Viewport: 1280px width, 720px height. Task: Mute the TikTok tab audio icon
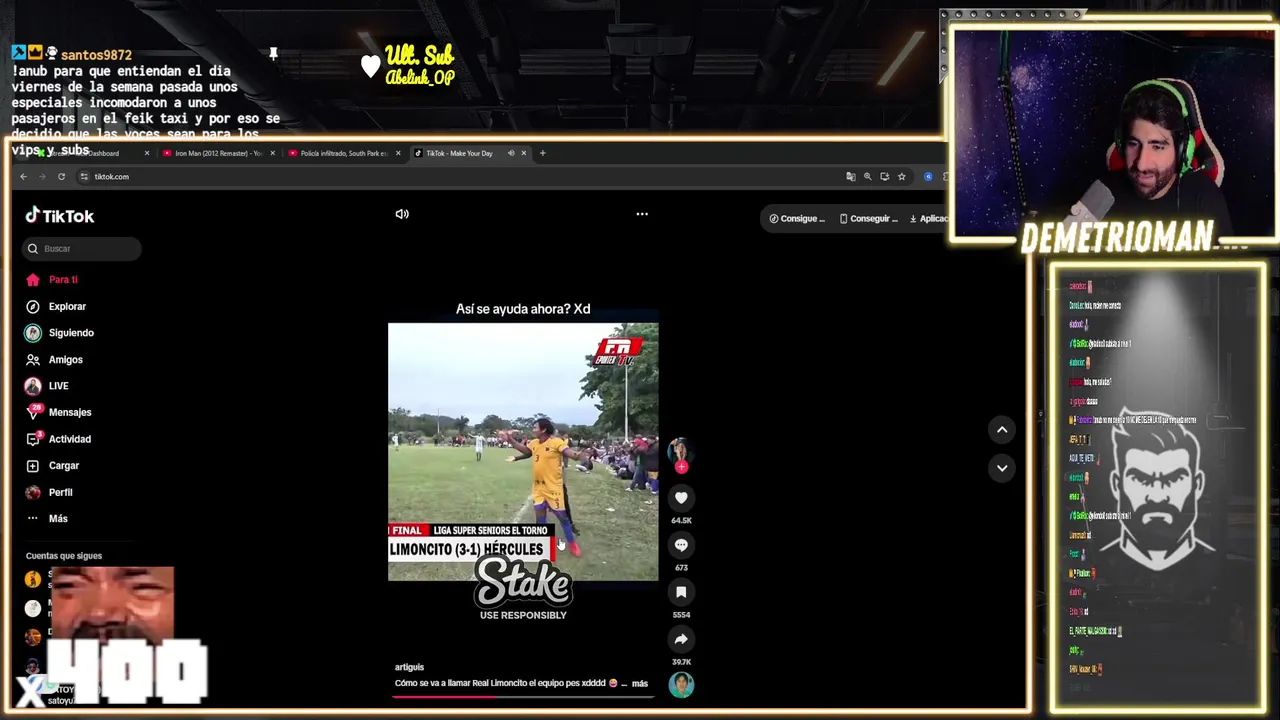pyautogui.click(x=511, y=153)
